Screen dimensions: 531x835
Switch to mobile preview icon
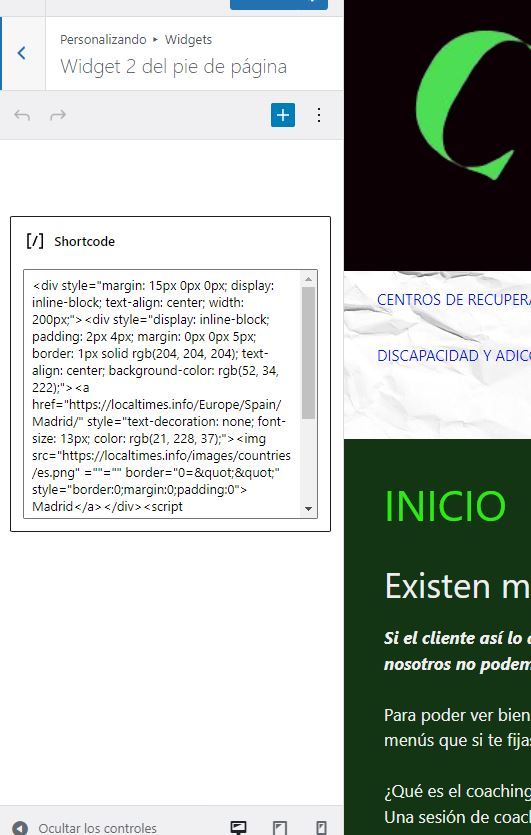(x=321, y=828)
